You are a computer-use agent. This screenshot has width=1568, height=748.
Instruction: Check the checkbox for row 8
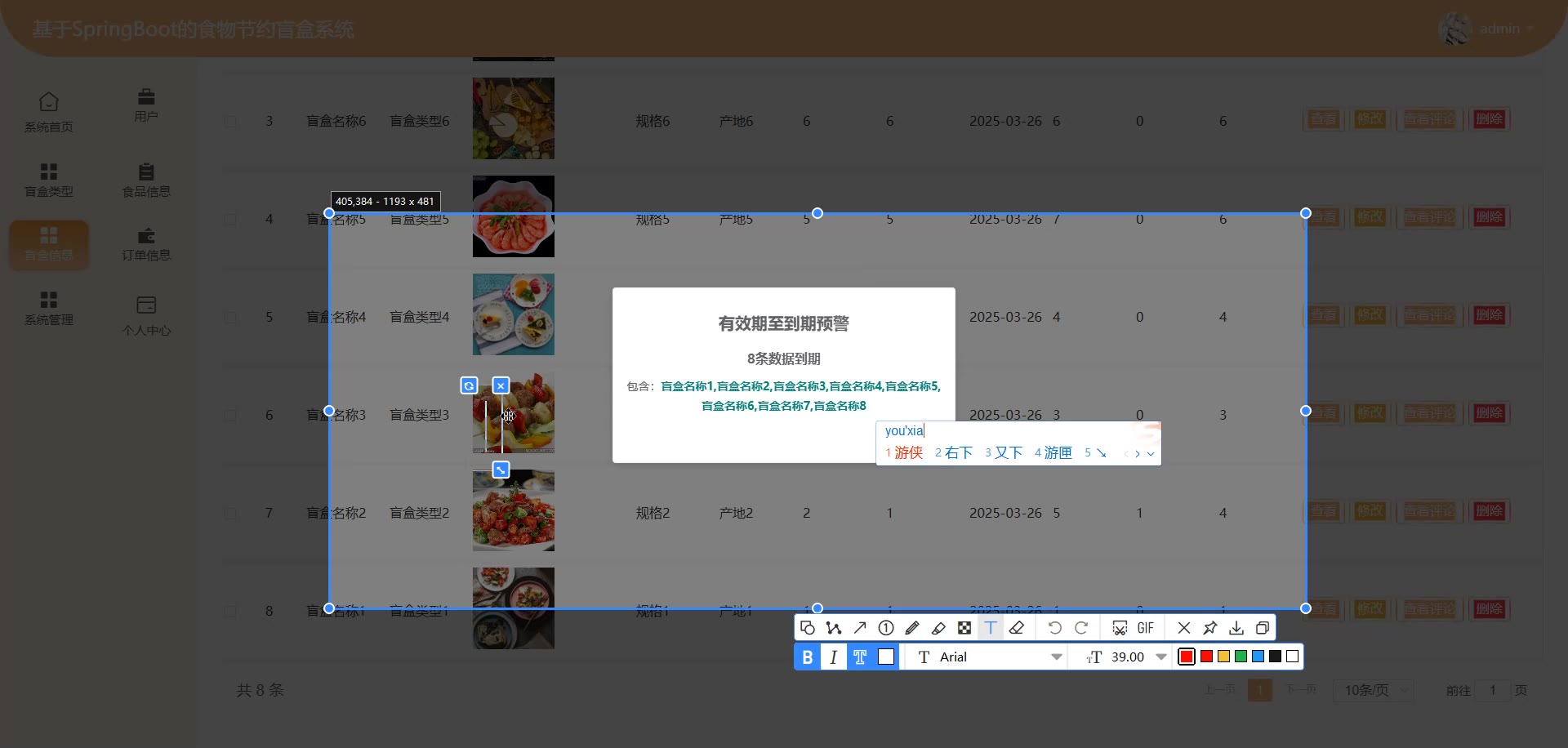tap(230, 612)
